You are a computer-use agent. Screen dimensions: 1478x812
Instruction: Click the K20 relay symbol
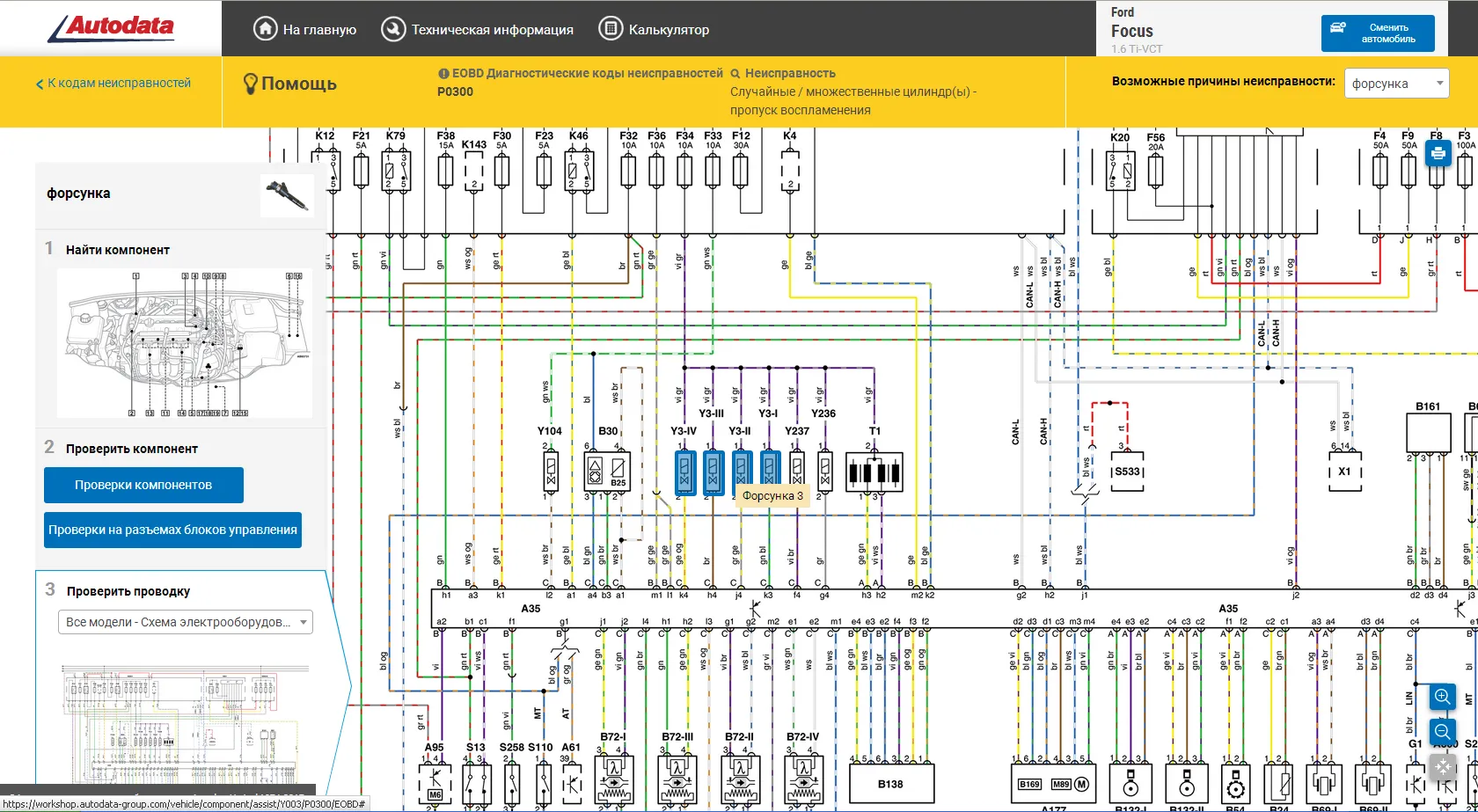1120,170
